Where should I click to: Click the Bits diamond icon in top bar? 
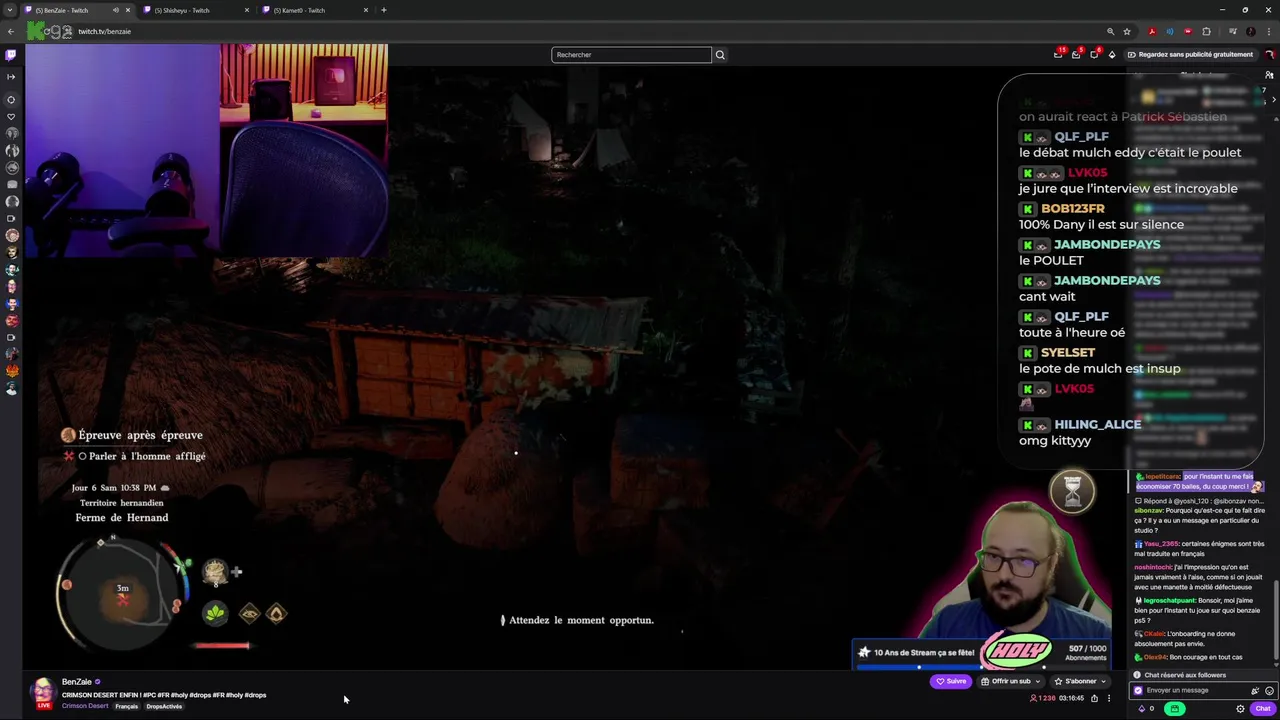tap(1112, 54)
